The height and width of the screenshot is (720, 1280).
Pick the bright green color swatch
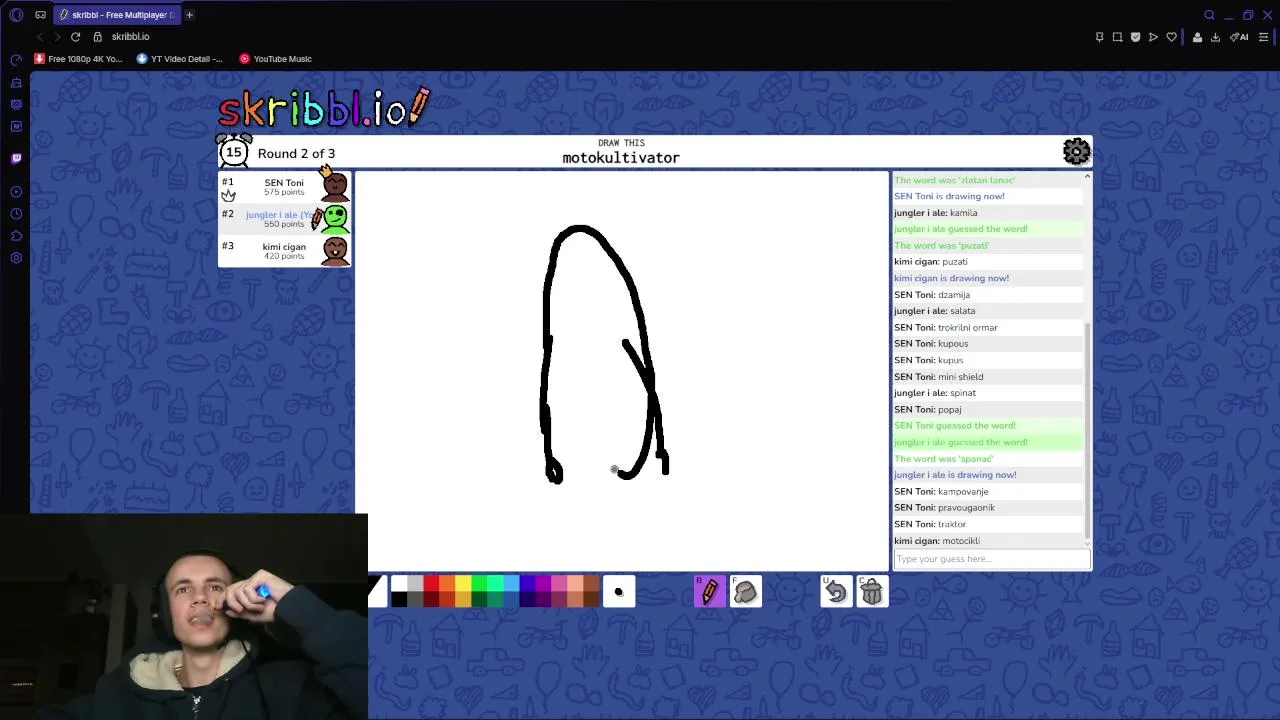479,583
